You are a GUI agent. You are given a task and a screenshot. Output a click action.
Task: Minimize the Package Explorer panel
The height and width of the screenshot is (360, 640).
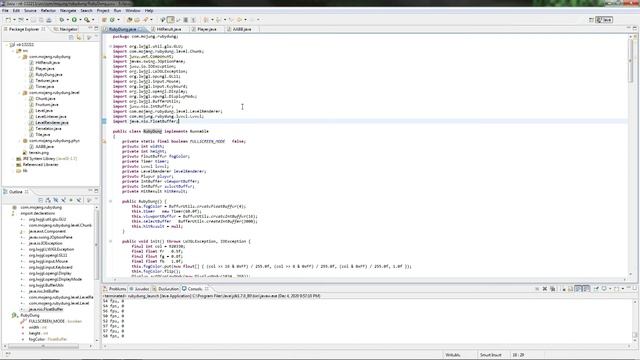(x=90, y=28)
